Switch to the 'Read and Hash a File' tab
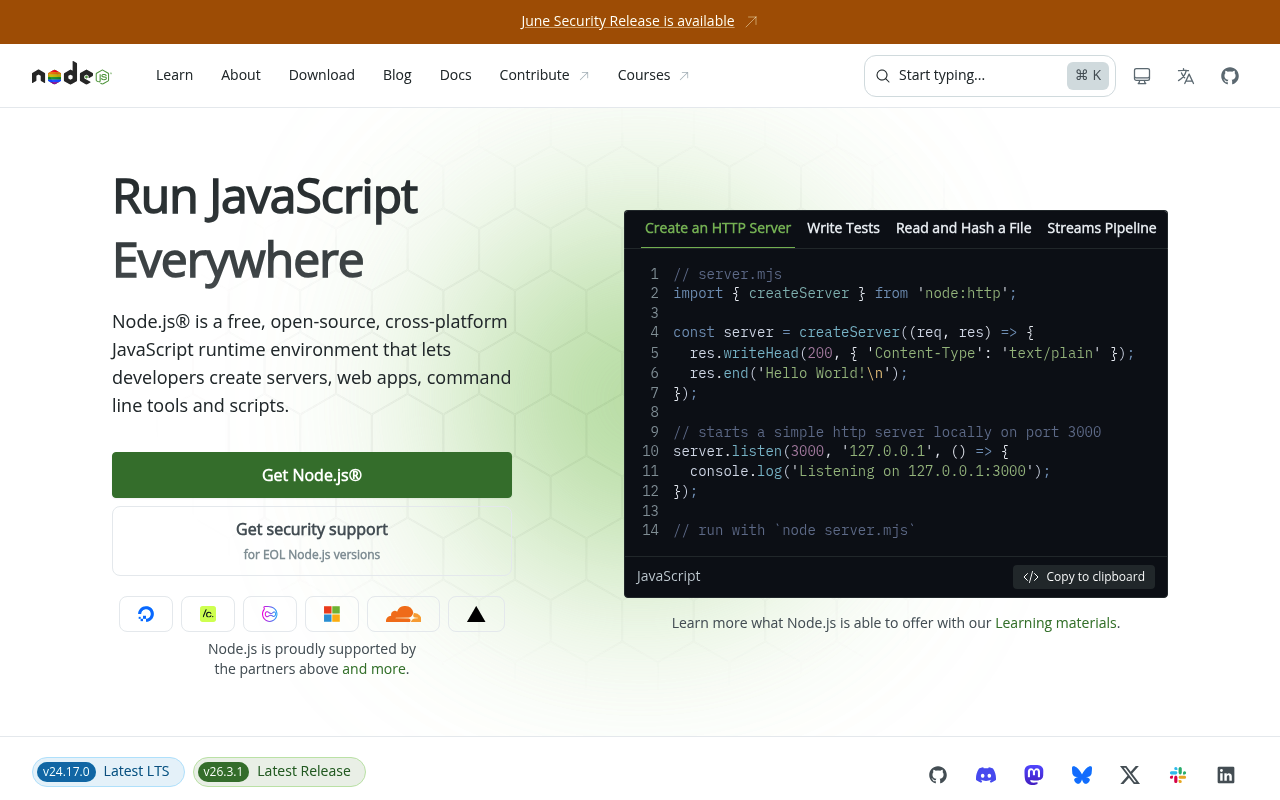This screenshot has height=800, width=1280. [x=963, y=228]
